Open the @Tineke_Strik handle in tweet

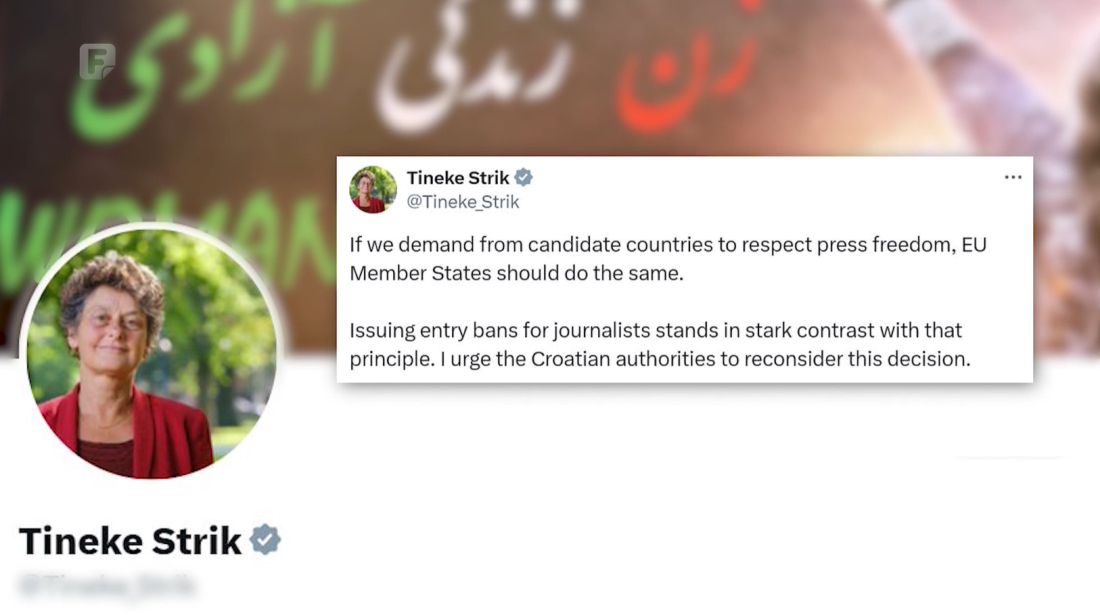463,202
